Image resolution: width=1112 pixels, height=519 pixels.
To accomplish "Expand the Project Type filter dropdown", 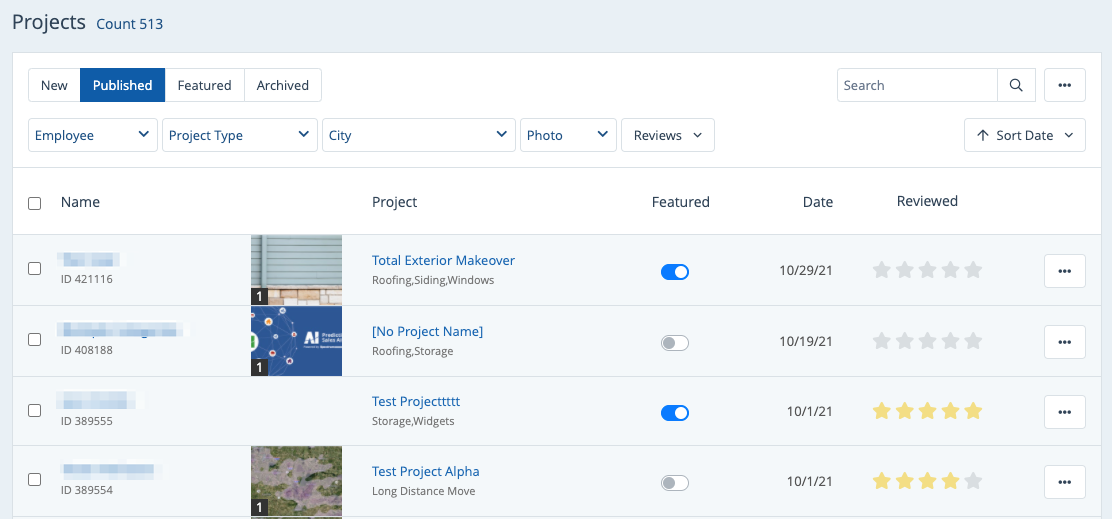I will (239, 135).
